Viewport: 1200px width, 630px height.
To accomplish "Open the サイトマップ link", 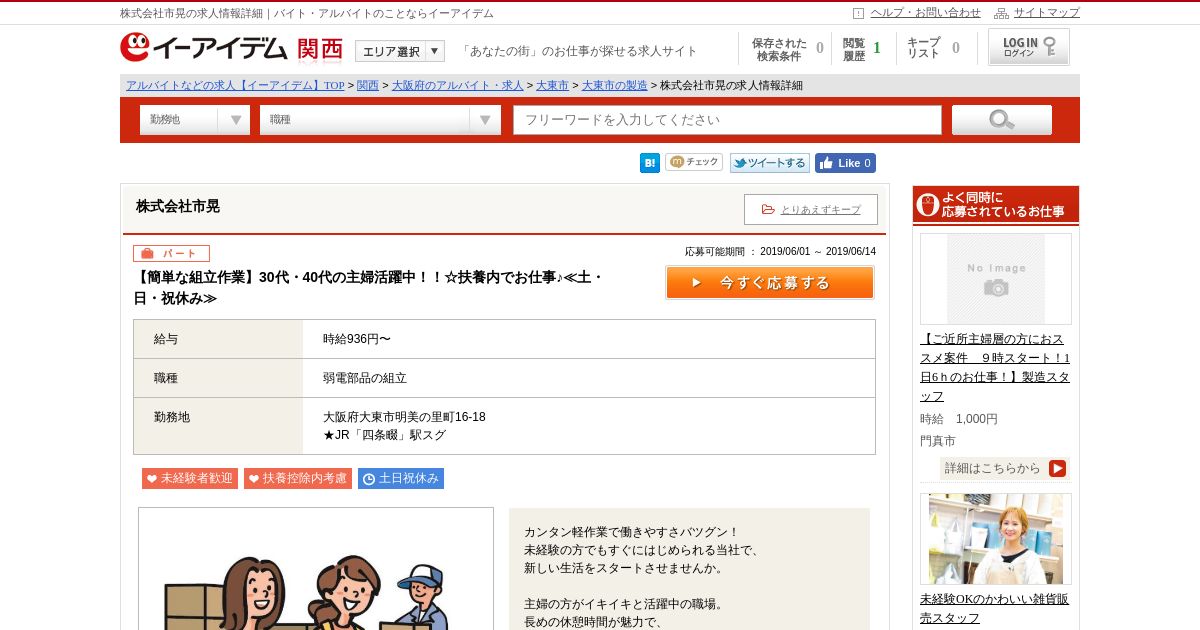I will point(1047,13).
